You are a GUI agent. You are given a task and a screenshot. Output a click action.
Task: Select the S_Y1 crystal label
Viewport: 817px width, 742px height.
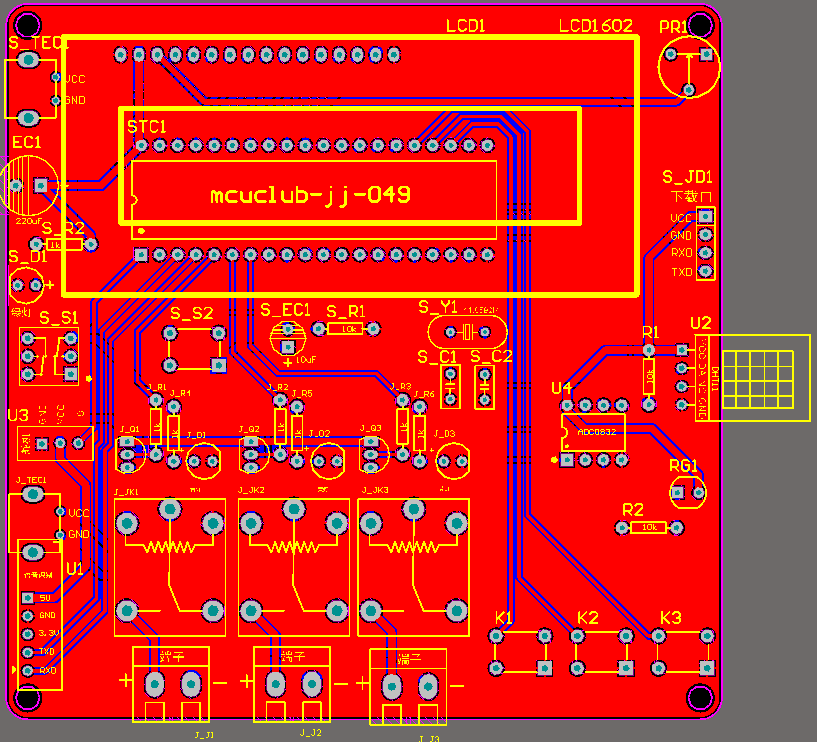[437, 307]
